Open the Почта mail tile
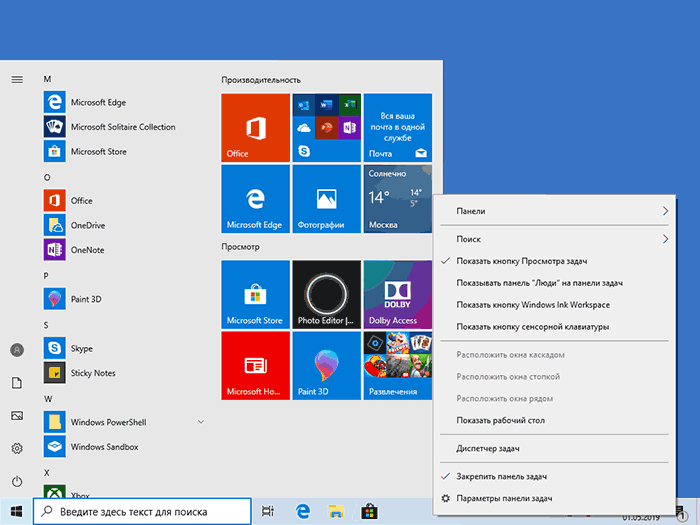This screenshot has height=525, width=700. point(398,128)
